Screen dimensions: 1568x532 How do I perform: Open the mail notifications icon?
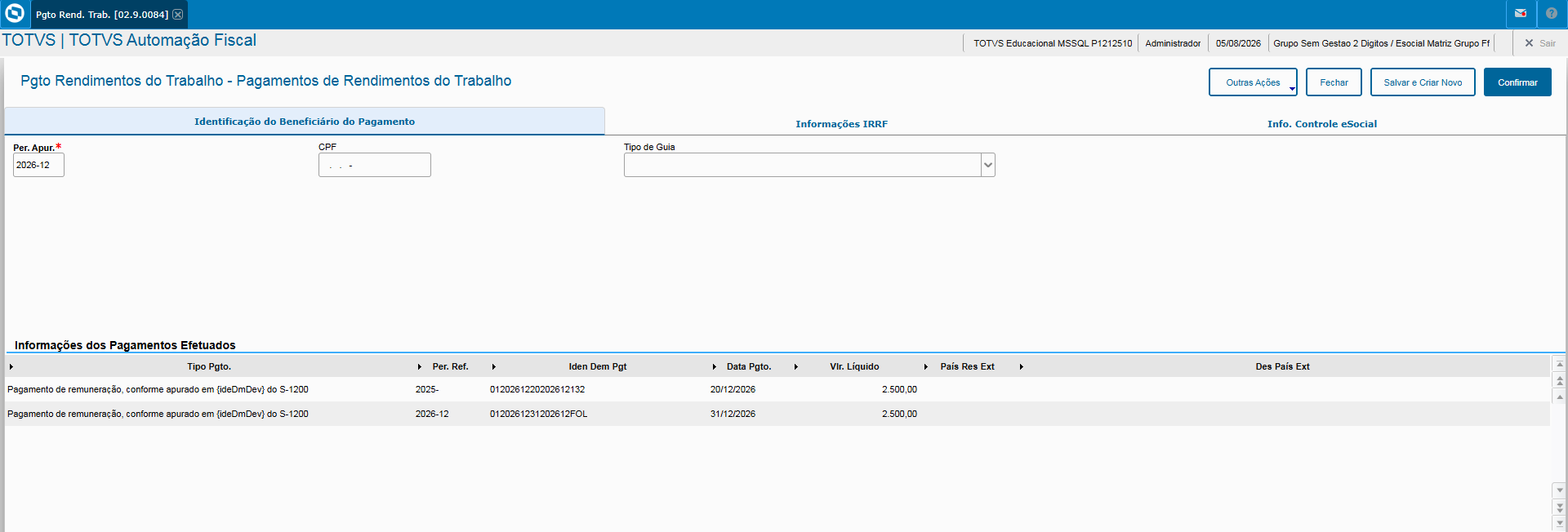click(1521, 14)
